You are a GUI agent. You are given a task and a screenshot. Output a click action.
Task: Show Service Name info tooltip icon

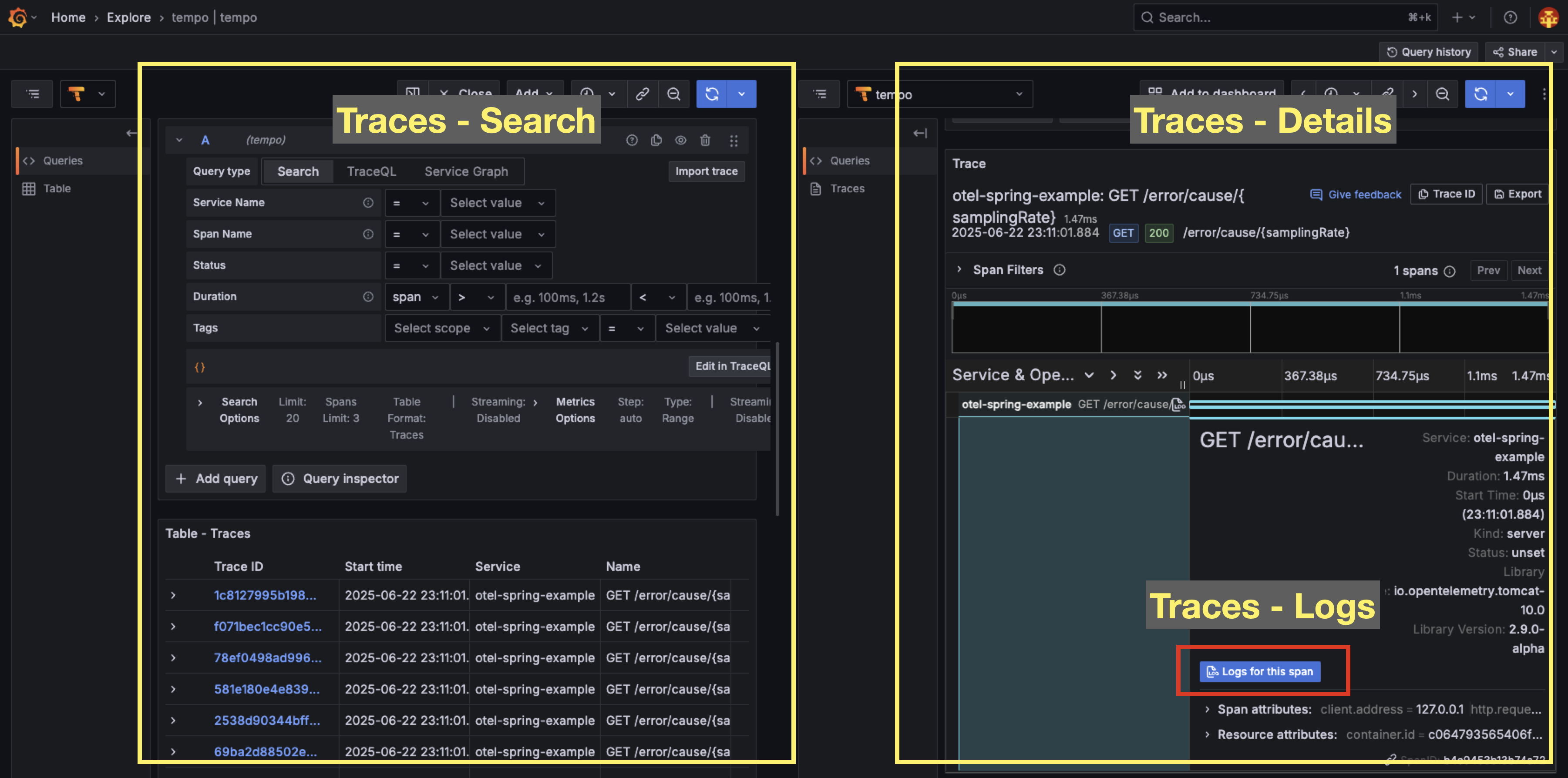[368, 203]
